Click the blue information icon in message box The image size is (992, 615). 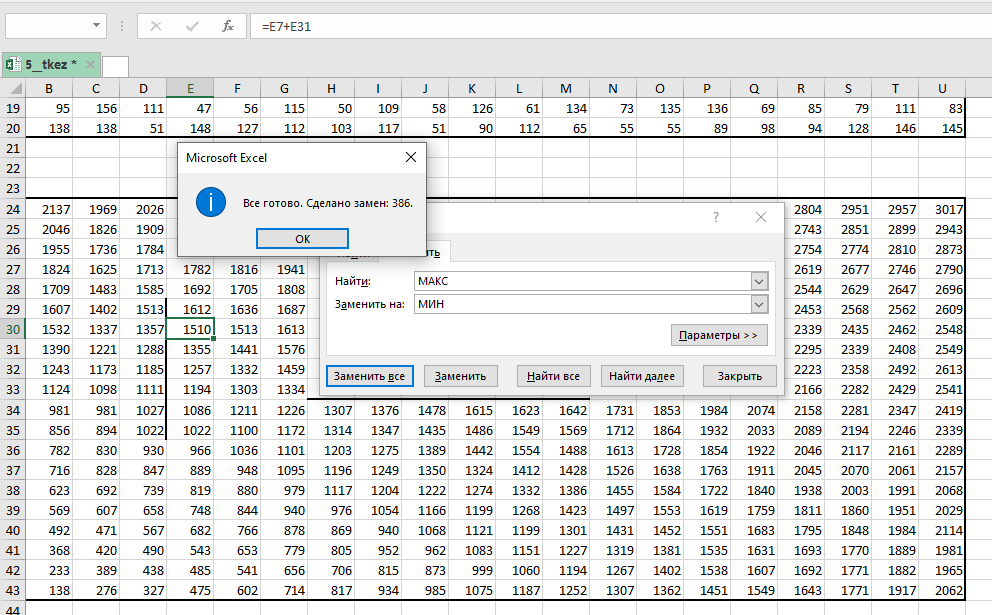[211, 202]
